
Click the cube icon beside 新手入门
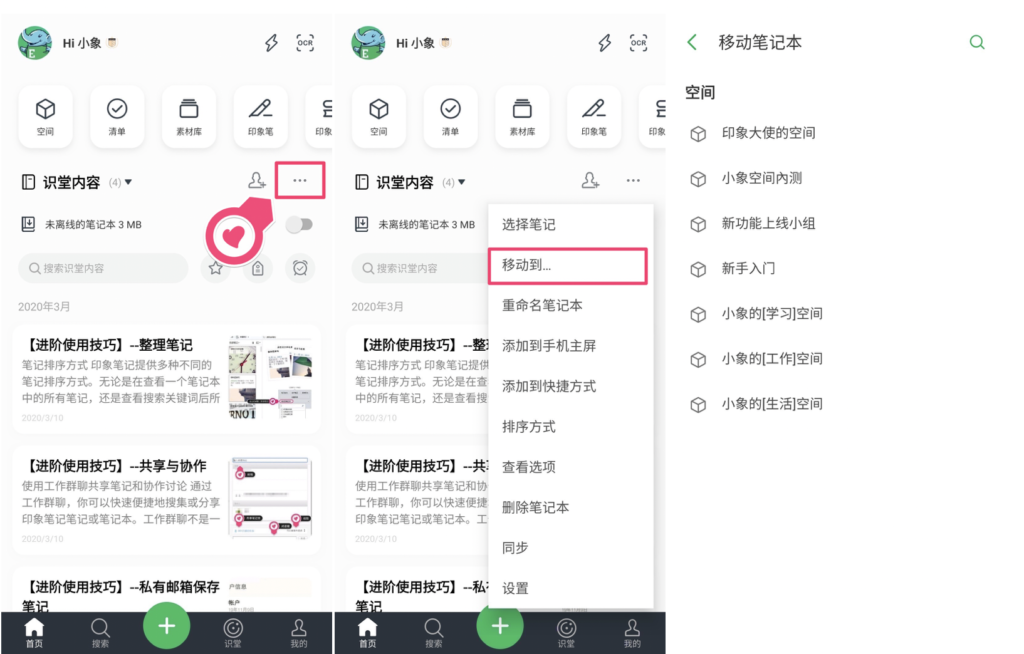pyautogui.click(x=699, y=269)
